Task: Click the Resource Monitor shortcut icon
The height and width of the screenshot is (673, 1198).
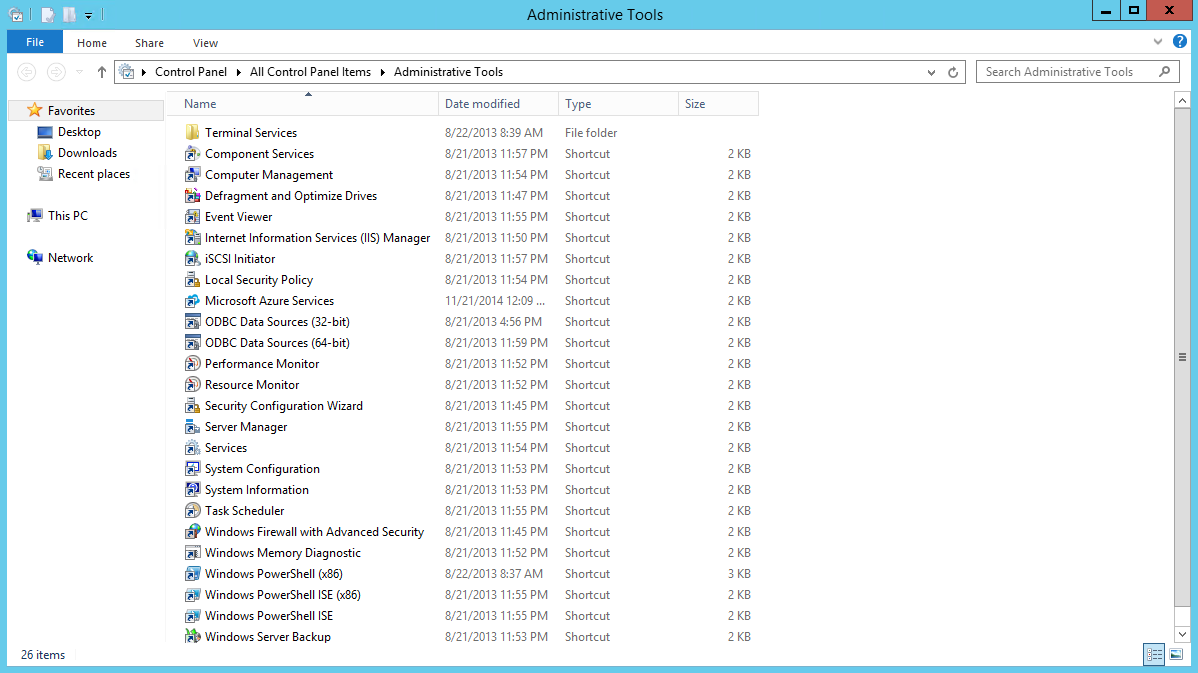Action: tap(193, 385)
